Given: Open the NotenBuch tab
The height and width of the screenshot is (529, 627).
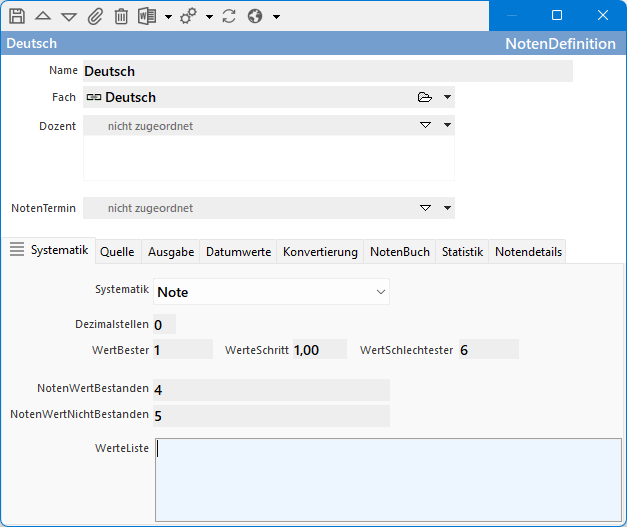Looking at the screenshot, I should pos(399,252).
